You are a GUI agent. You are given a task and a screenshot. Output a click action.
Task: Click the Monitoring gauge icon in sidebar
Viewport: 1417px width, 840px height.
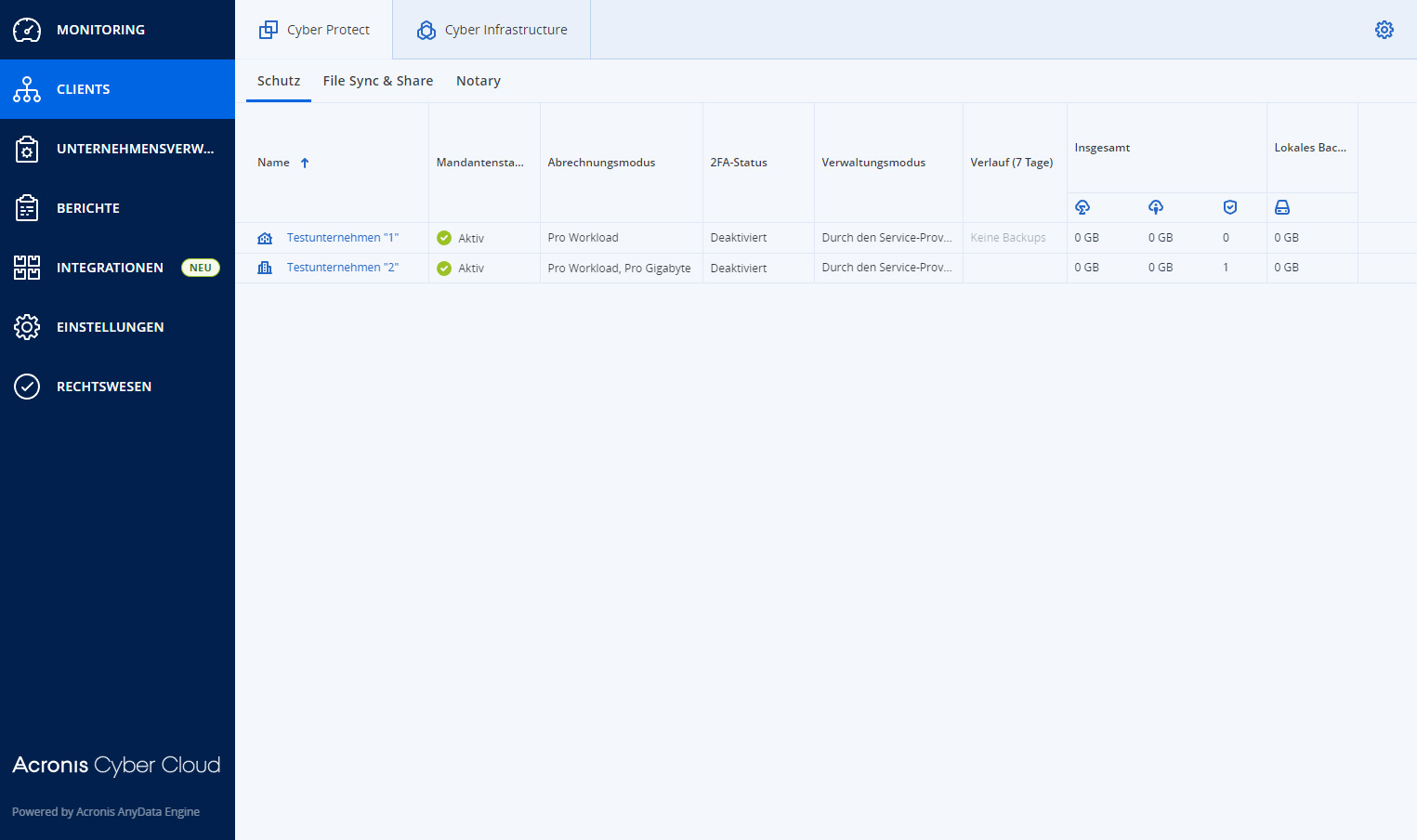pos(27,30)
